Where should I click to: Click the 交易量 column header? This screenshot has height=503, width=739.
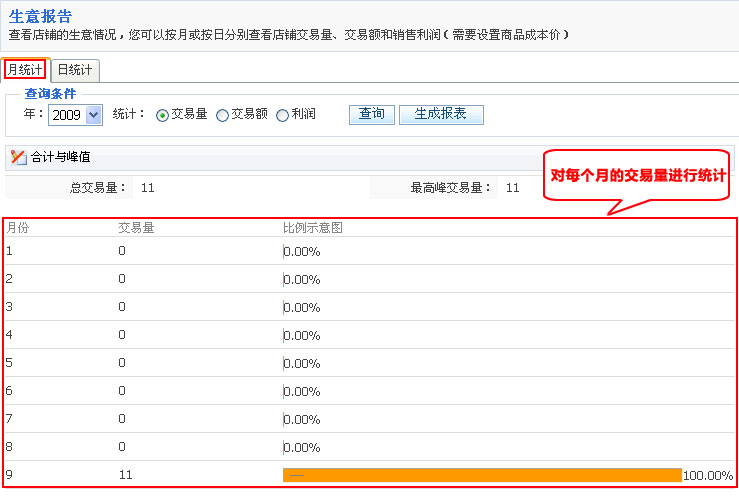(x=136, y=228)
